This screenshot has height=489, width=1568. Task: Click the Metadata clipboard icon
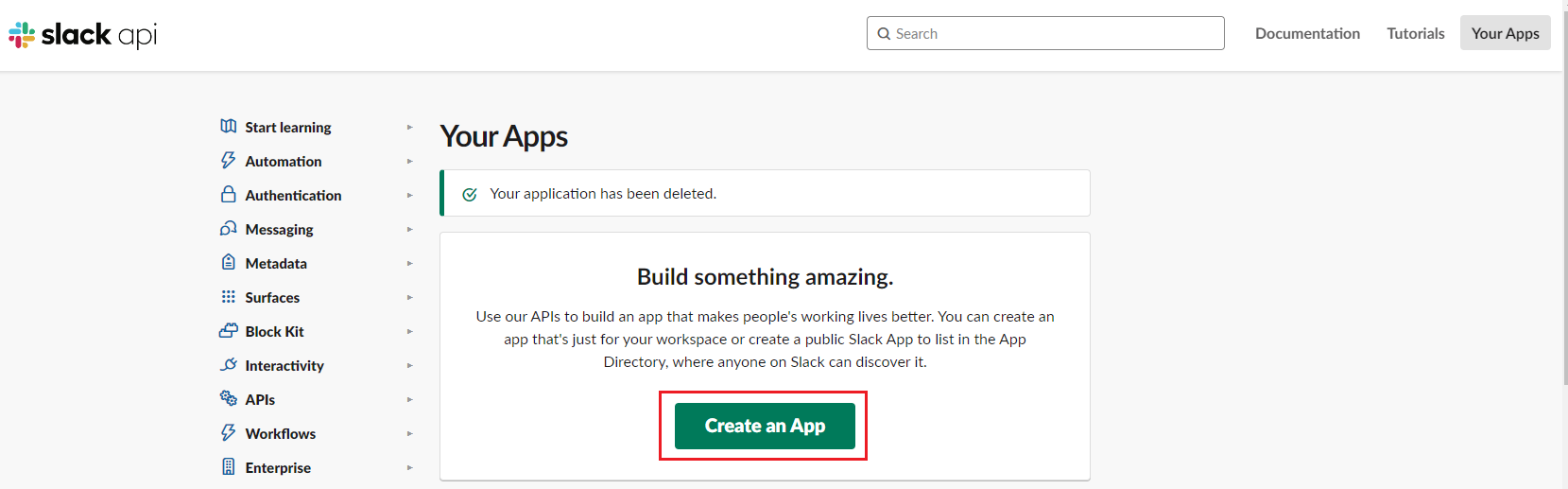coord(228,262)
